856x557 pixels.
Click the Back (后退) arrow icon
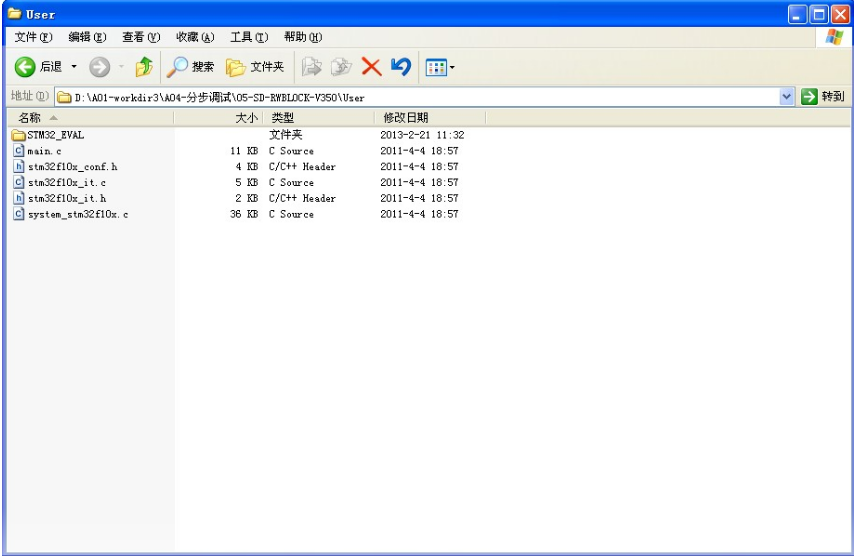point(25,67)
